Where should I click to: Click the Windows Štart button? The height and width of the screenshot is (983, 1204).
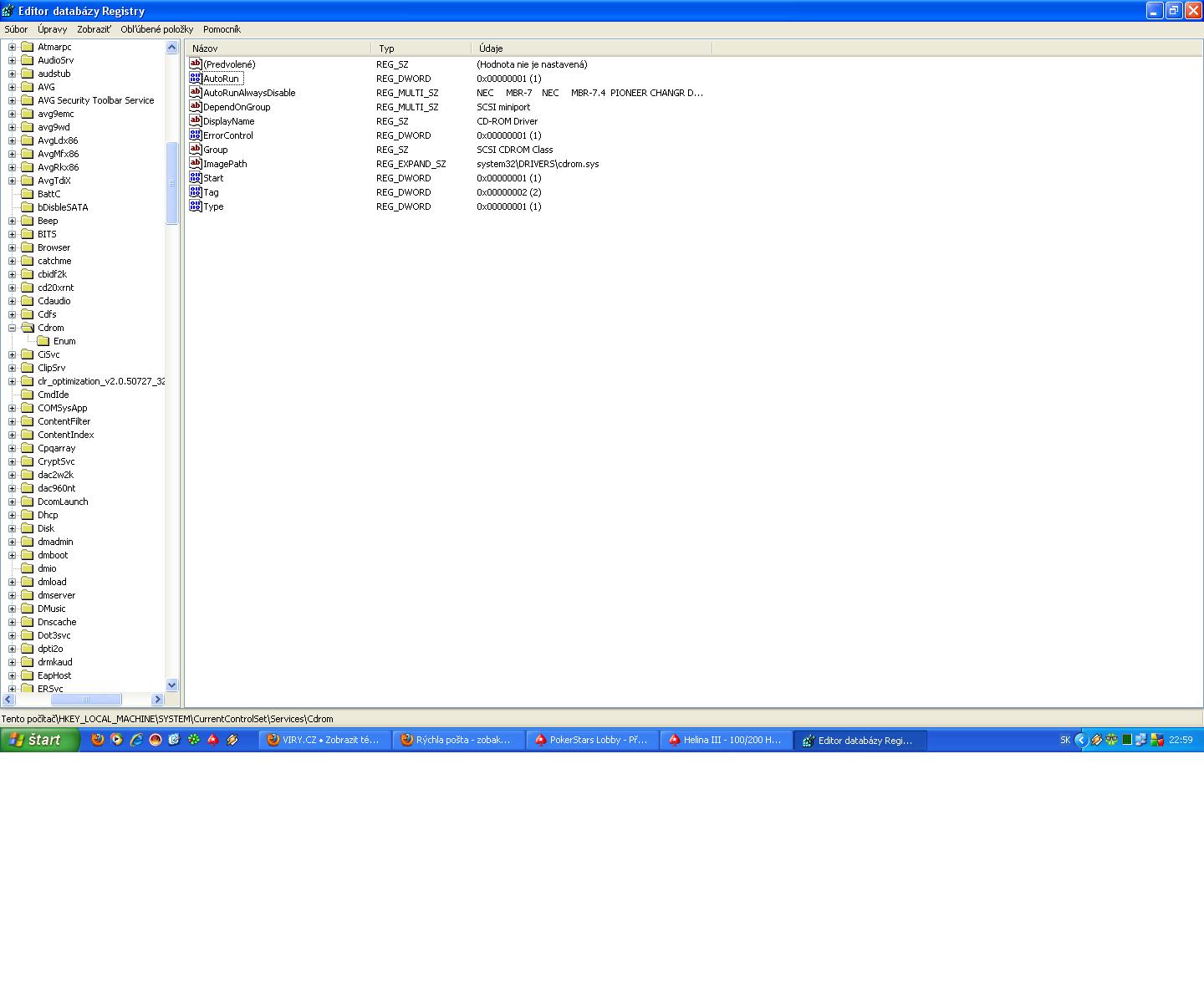(x=40, y=740)
